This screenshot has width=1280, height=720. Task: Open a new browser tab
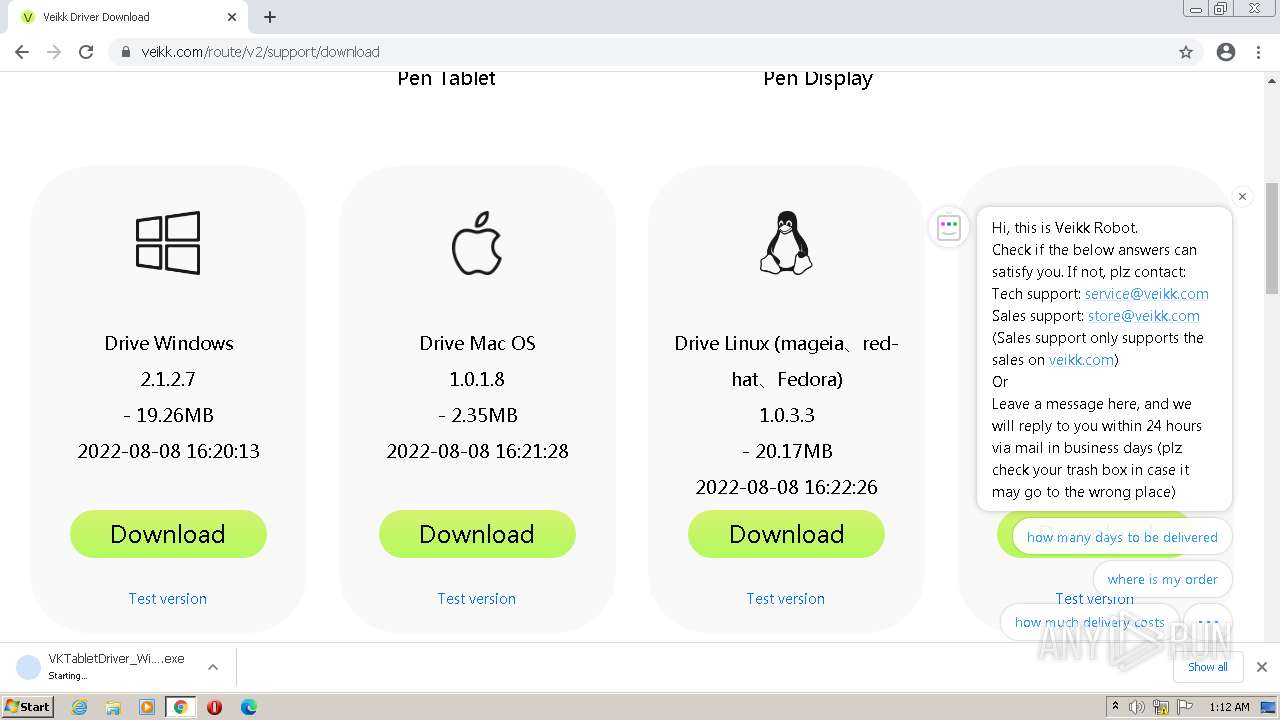tap(270, 17)
